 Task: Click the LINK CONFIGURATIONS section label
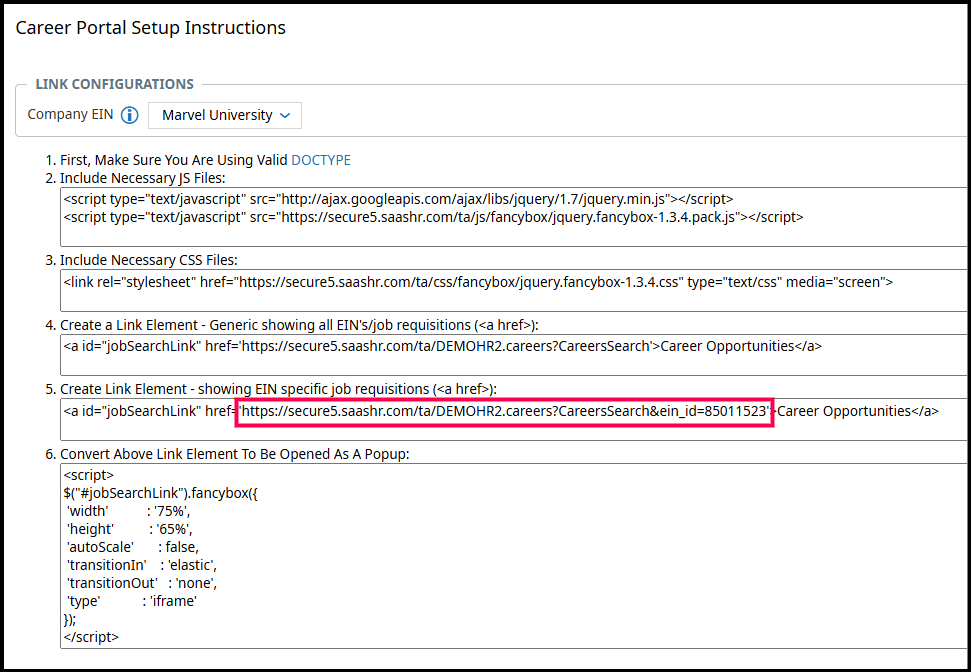(x=115, y=84)
